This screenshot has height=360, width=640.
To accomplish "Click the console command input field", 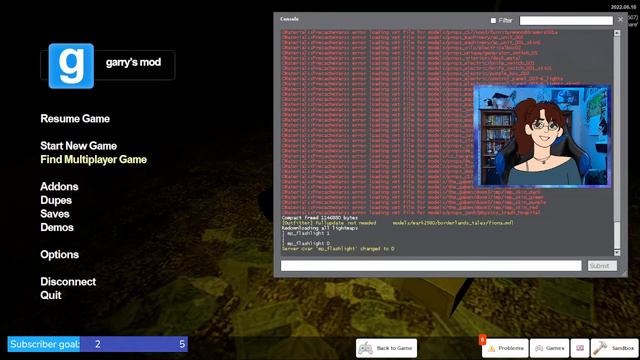I will tap(431, 266).
